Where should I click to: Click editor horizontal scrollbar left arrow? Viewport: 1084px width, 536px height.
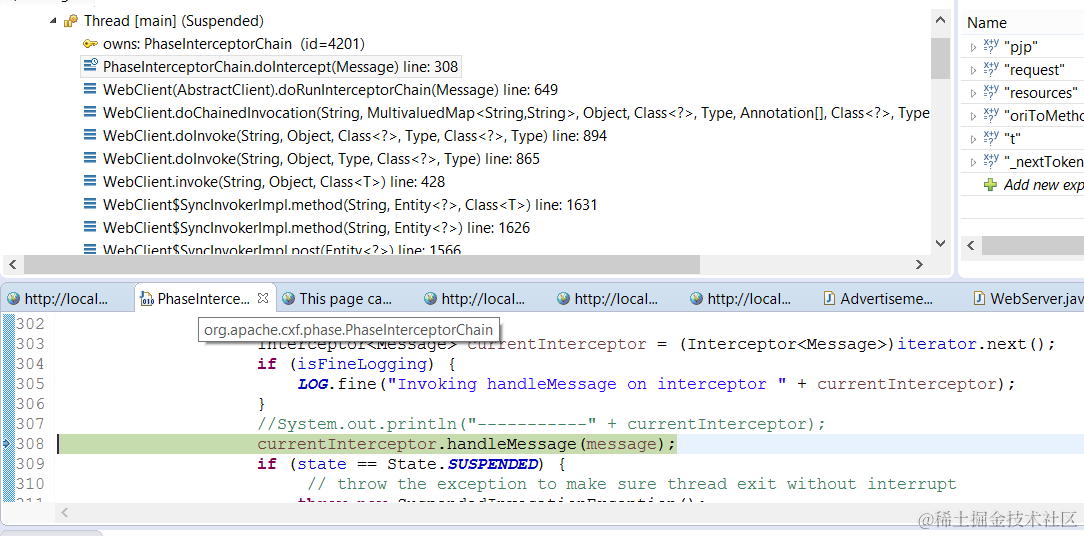[64, 512]
